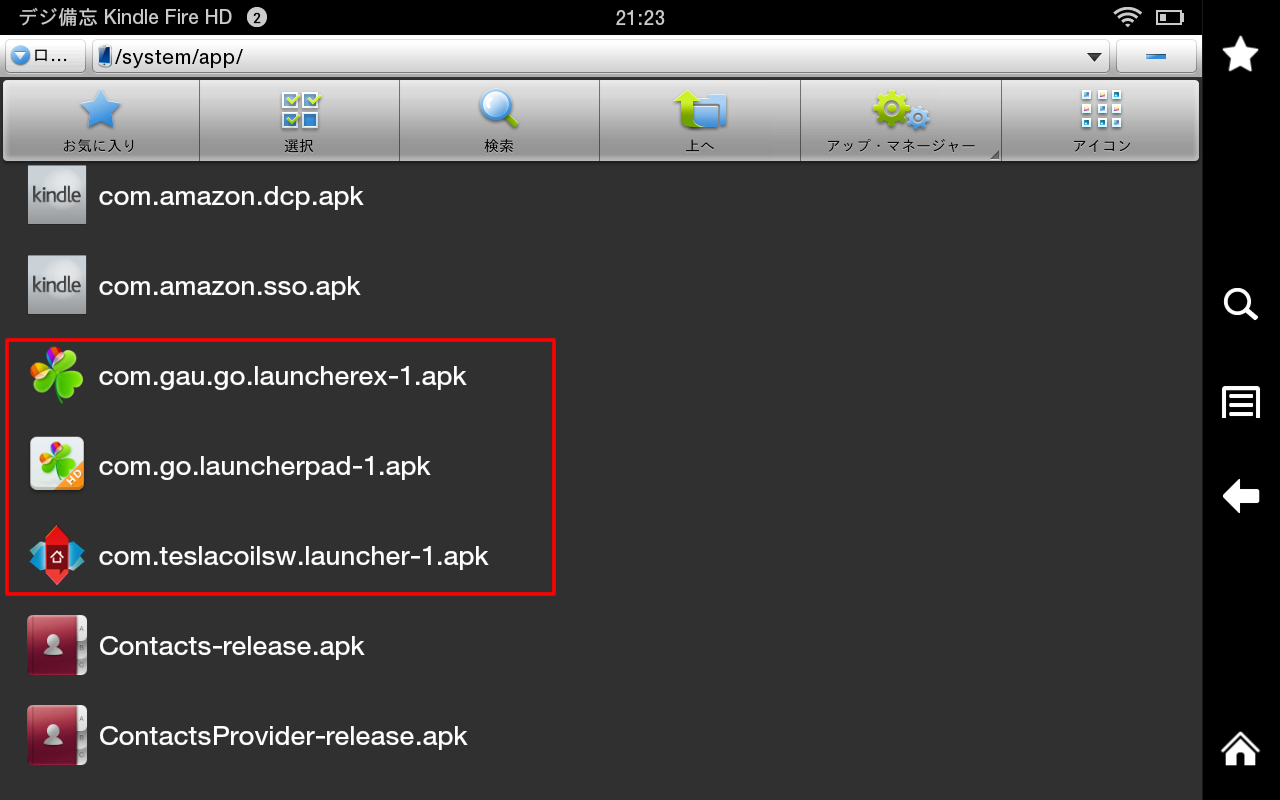
Task: Tap the star icon in right sidebar
Action: tap(1241, 54)
